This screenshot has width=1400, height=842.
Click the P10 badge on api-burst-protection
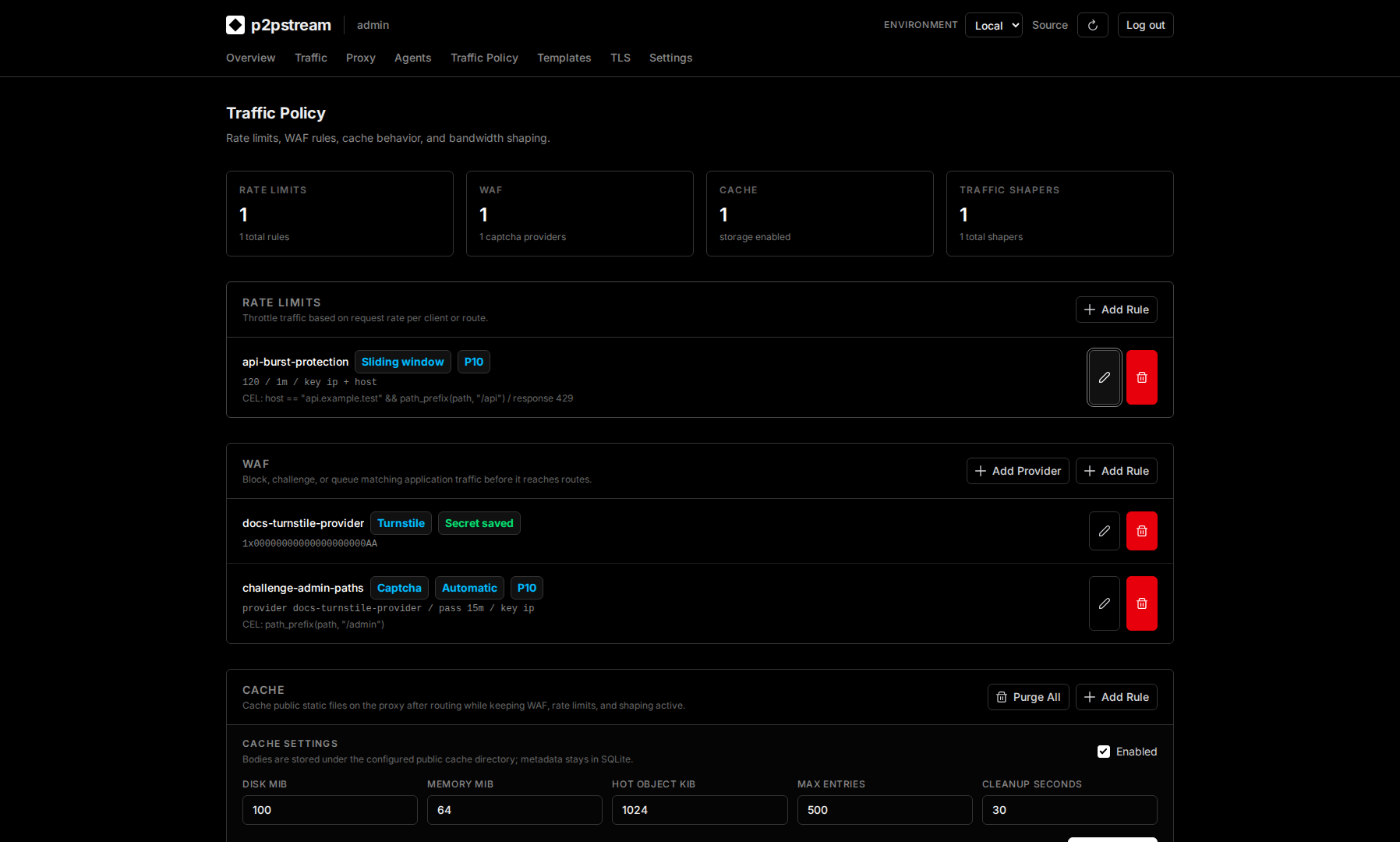pyautogui.click(x=474, y=362)
